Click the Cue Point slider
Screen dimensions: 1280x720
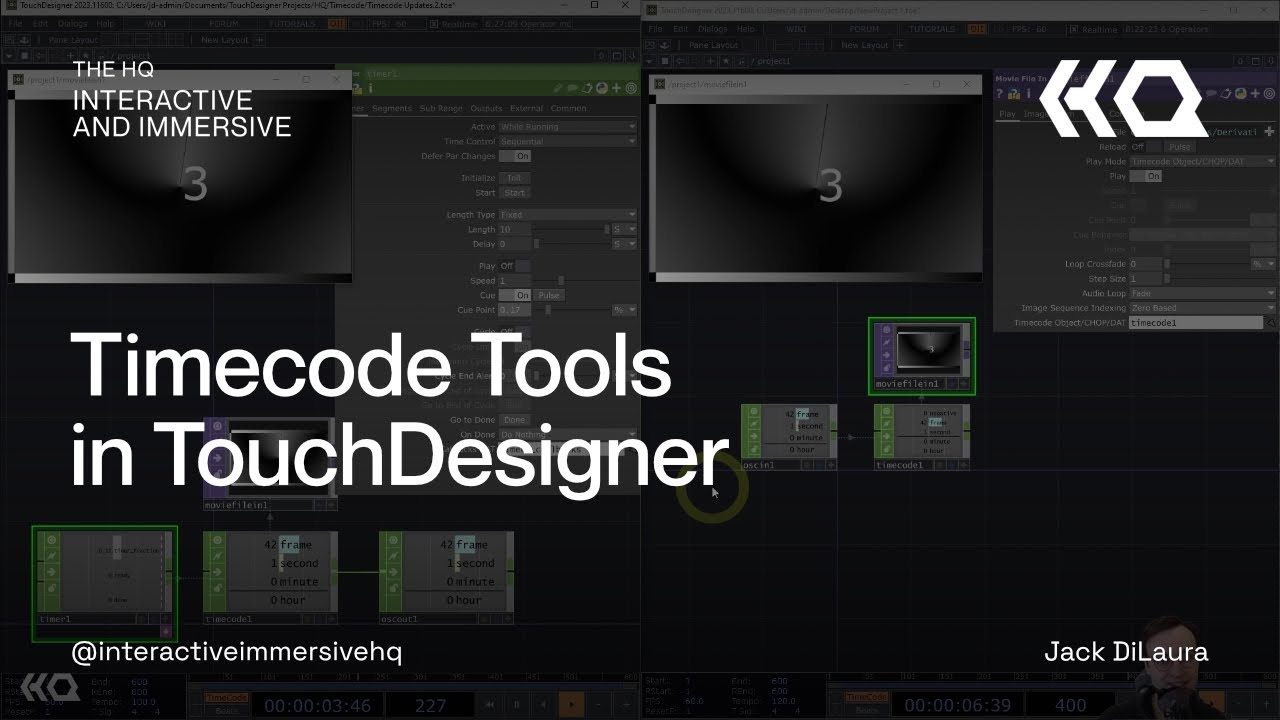pyautogui.click(x=572, y=310)
